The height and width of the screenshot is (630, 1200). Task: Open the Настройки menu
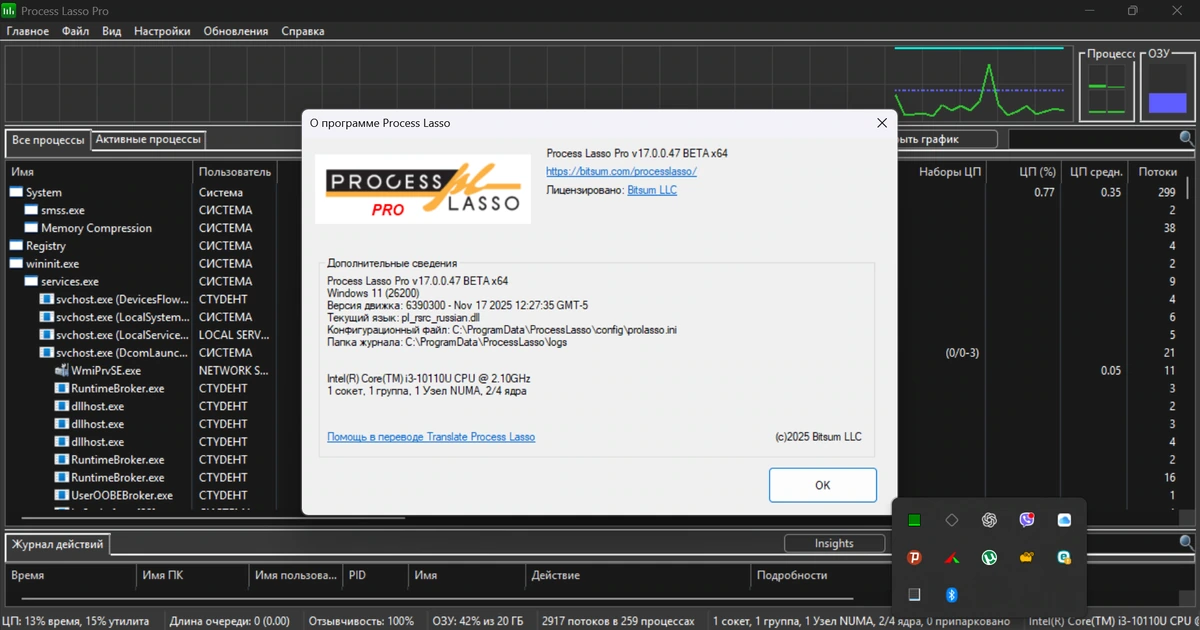tap(162, 31)
